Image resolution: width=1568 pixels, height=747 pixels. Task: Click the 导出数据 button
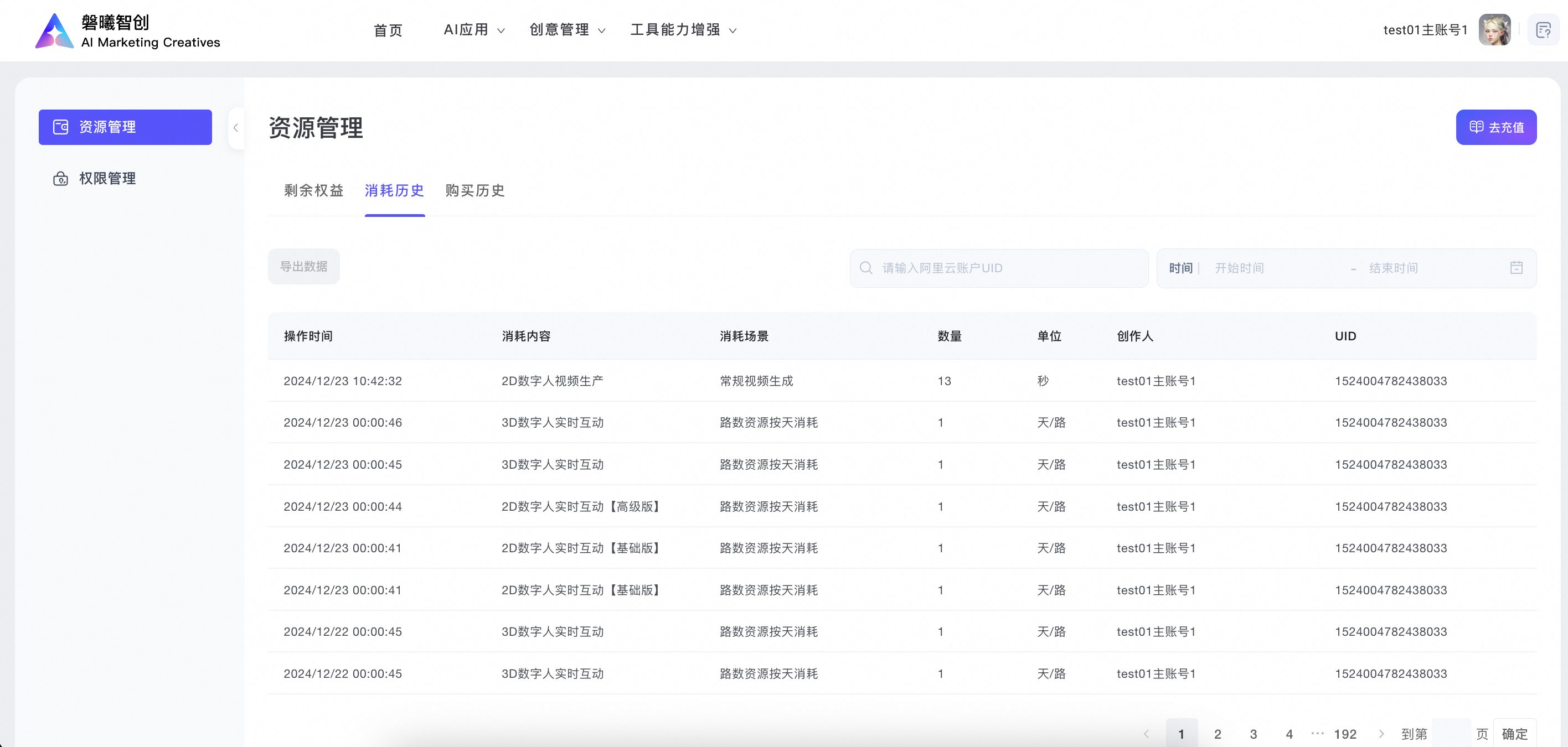coord(304,267)
